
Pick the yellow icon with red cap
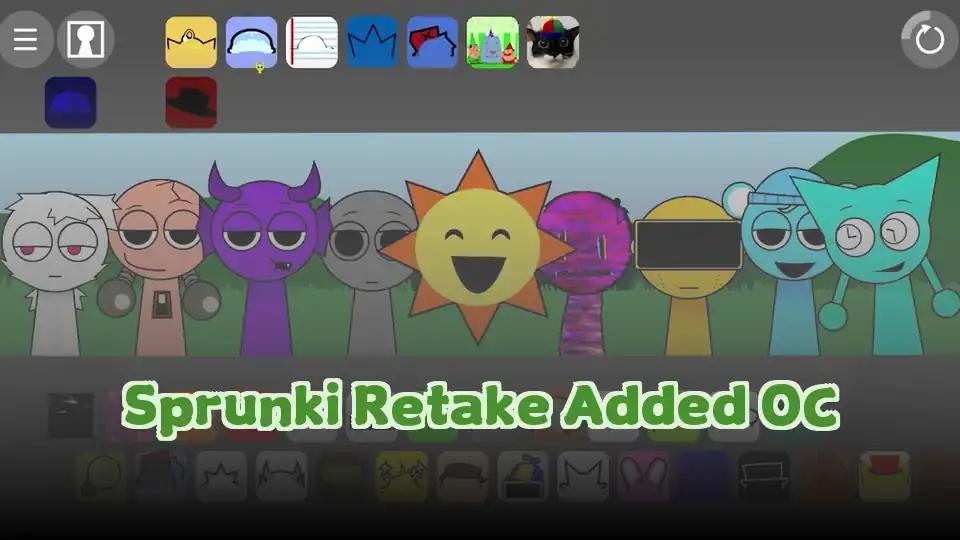(884, 476)
